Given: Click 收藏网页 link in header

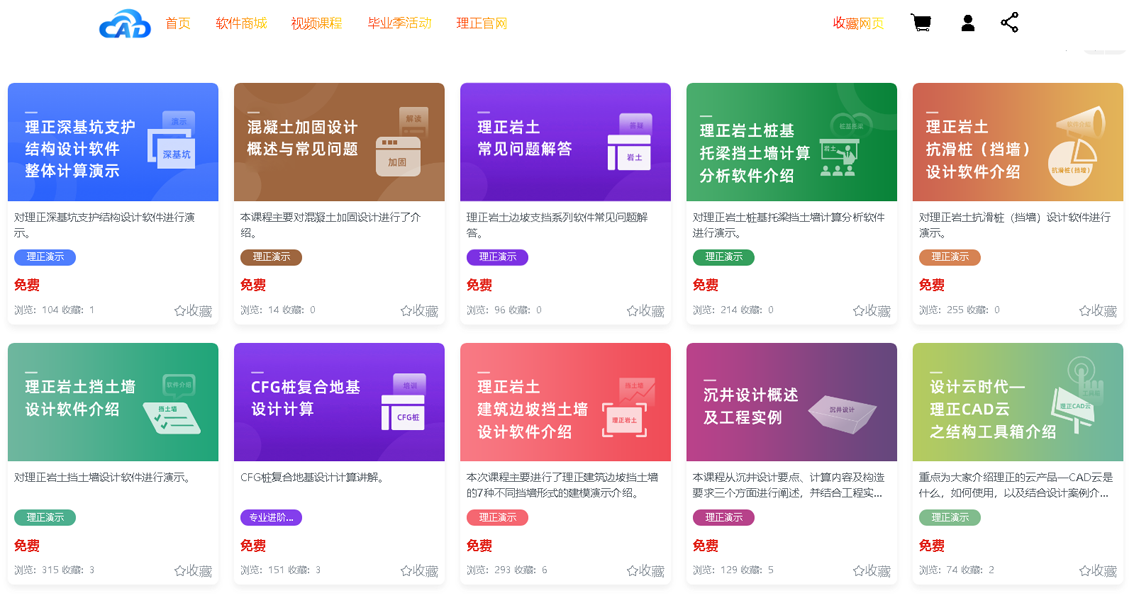Looking at the screenshot, I should (x=858, y=23).
